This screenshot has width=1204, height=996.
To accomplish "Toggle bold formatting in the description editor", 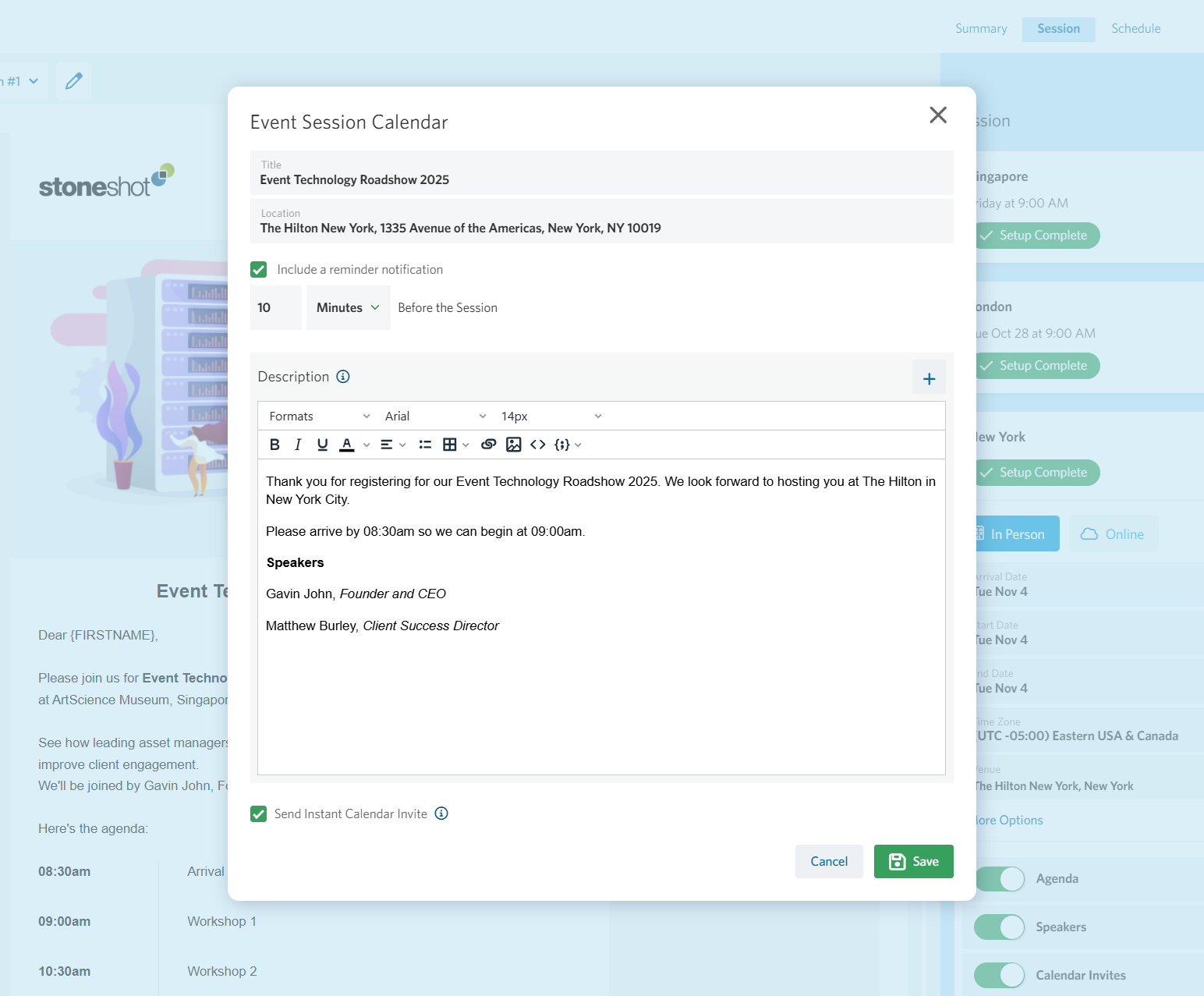I will [274, 444].
